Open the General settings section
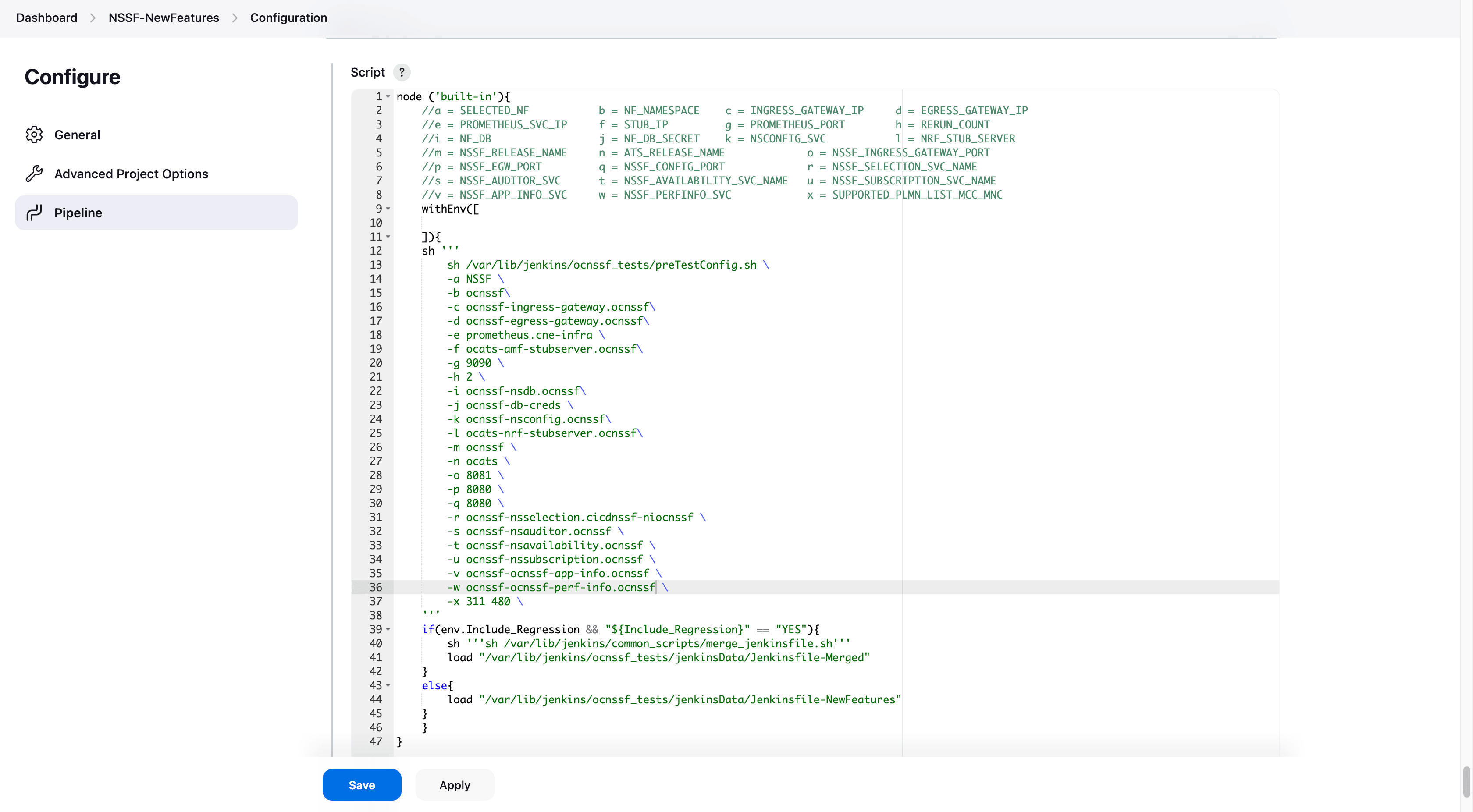 click(77, 135)
